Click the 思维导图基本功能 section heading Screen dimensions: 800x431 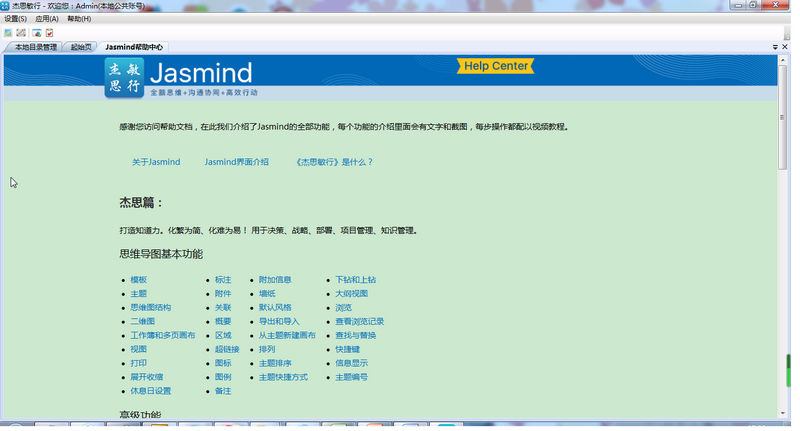pyautogui.click(x=161, y=254)
